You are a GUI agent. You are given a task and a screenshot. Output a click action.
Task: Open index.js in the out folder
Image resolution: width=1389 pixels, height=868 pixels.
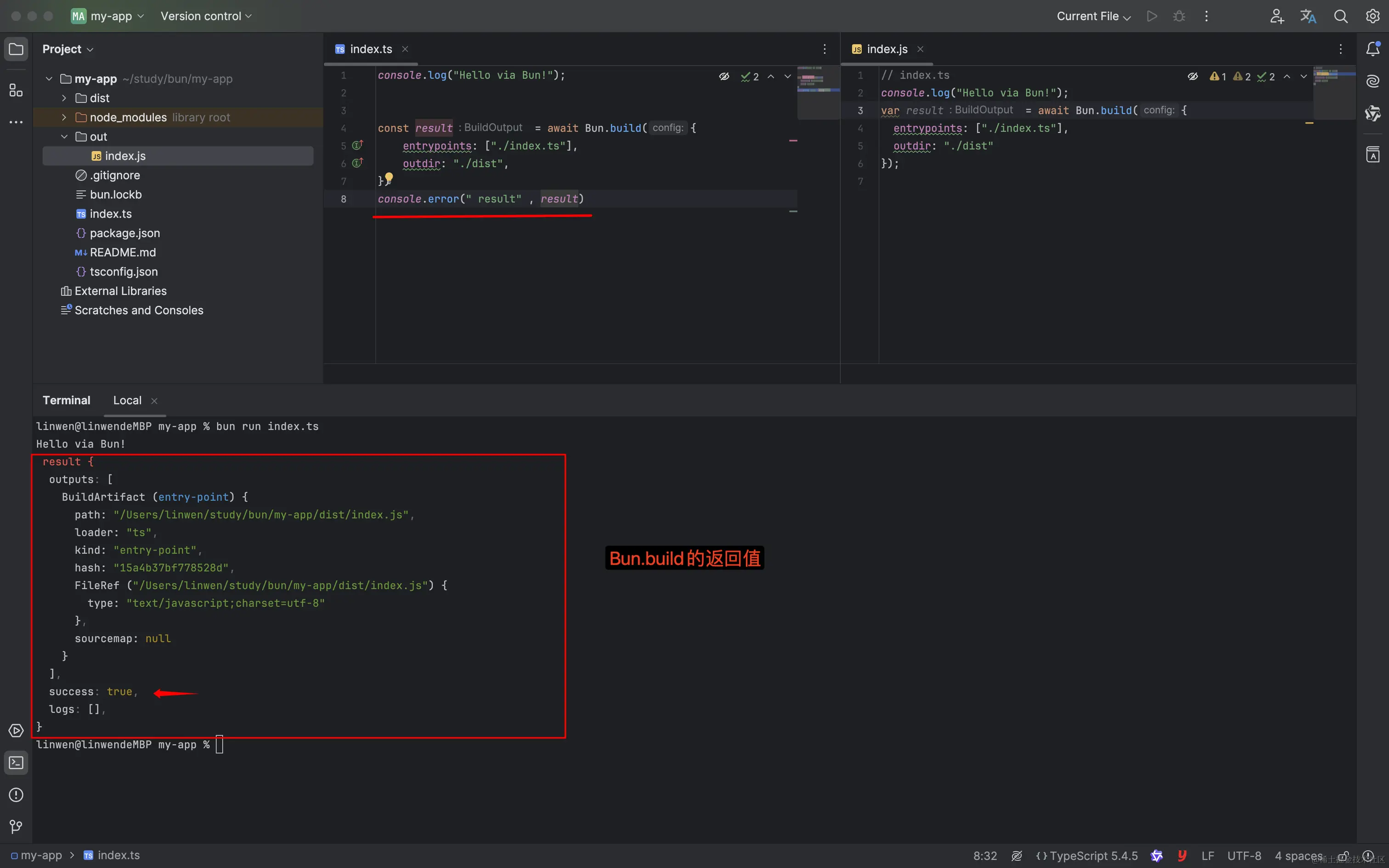click(x=178, y=156)
